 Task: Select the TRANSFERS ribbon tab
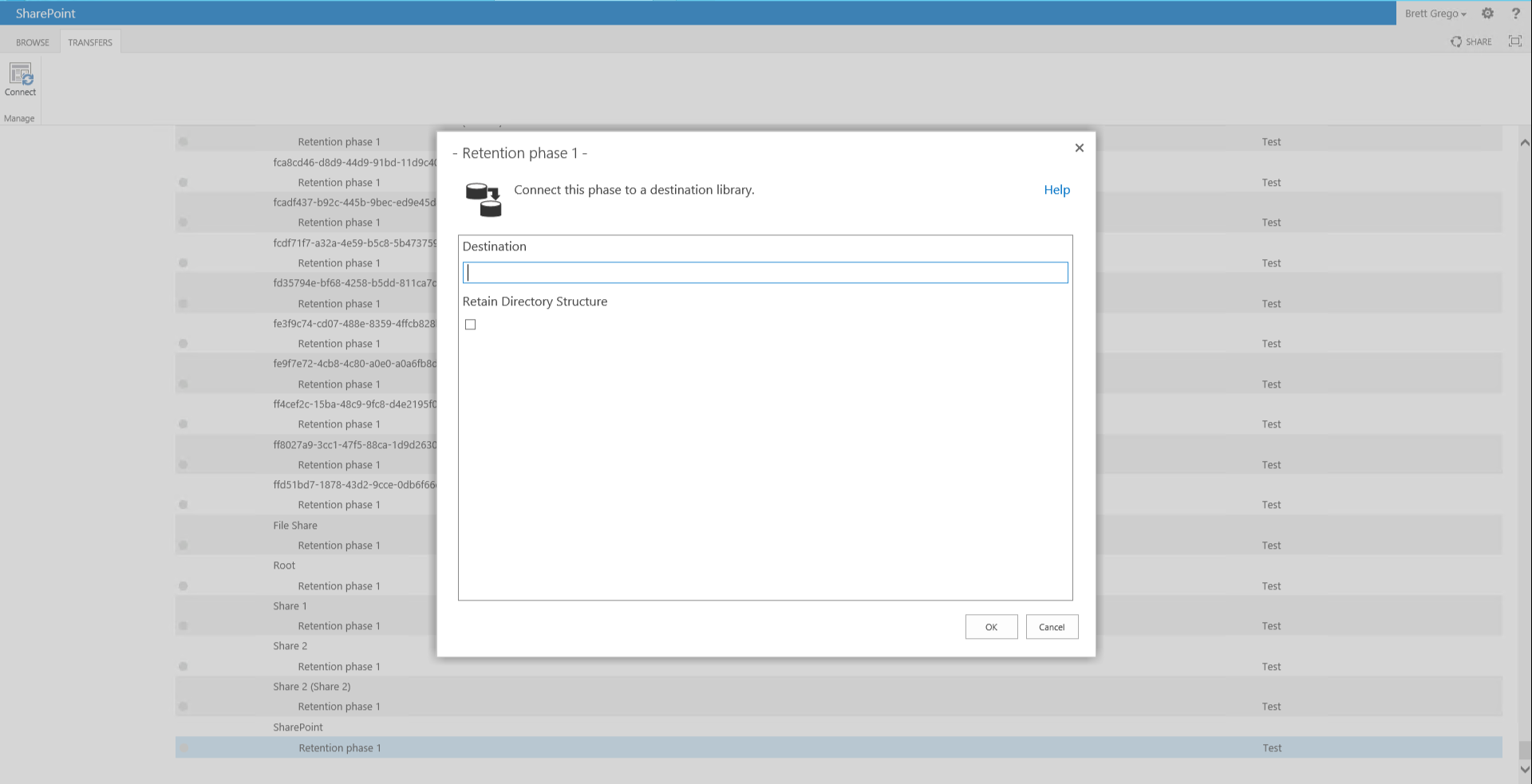90,42
